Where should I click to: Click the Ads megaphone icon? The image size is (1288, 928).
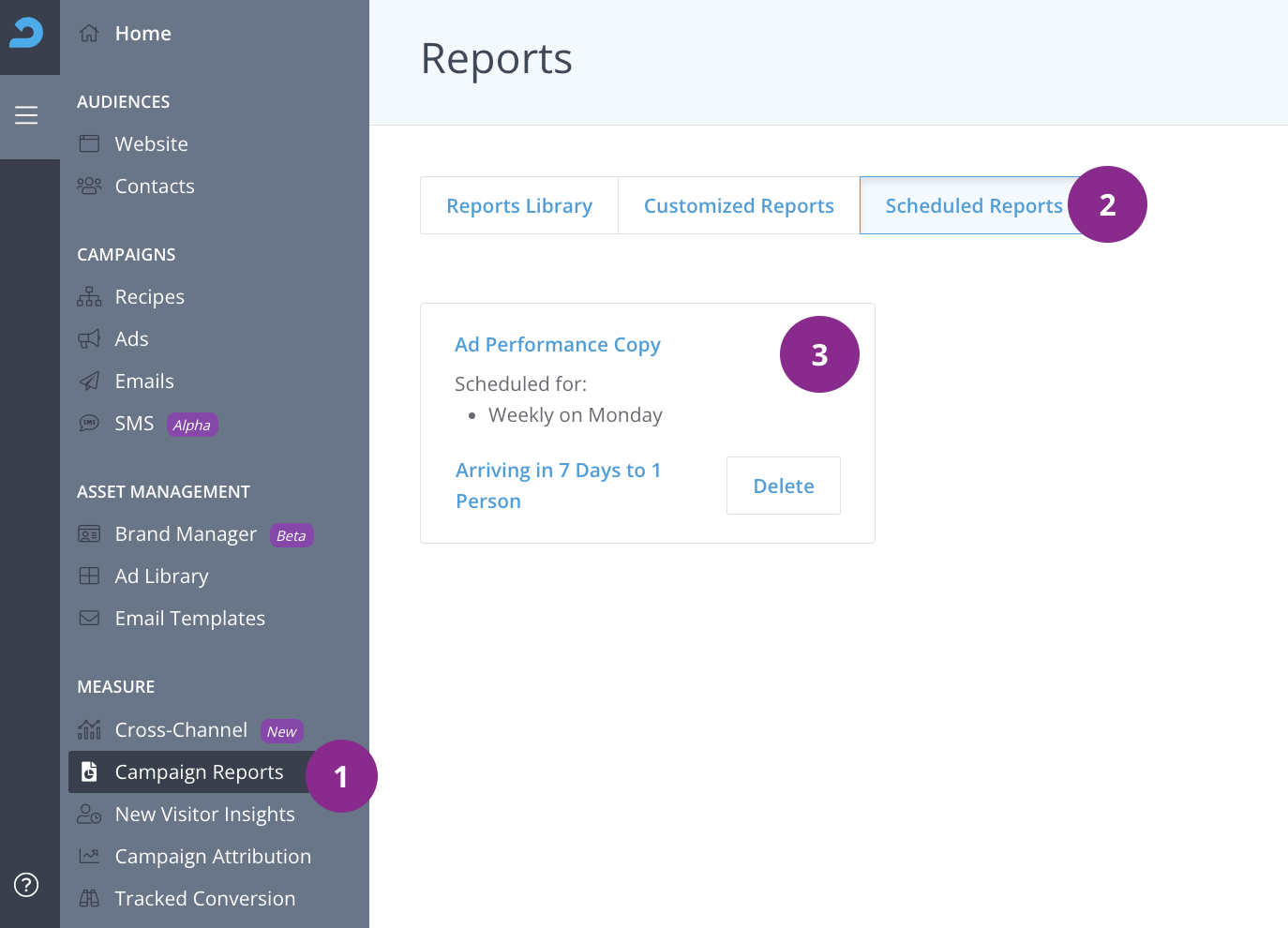(x=89, y=338)
